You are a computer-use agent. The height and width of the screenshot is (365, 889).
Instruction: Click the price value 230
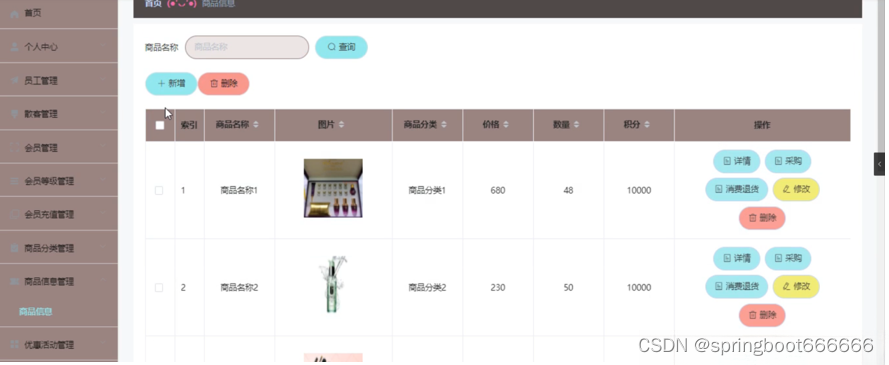[498, 288]
